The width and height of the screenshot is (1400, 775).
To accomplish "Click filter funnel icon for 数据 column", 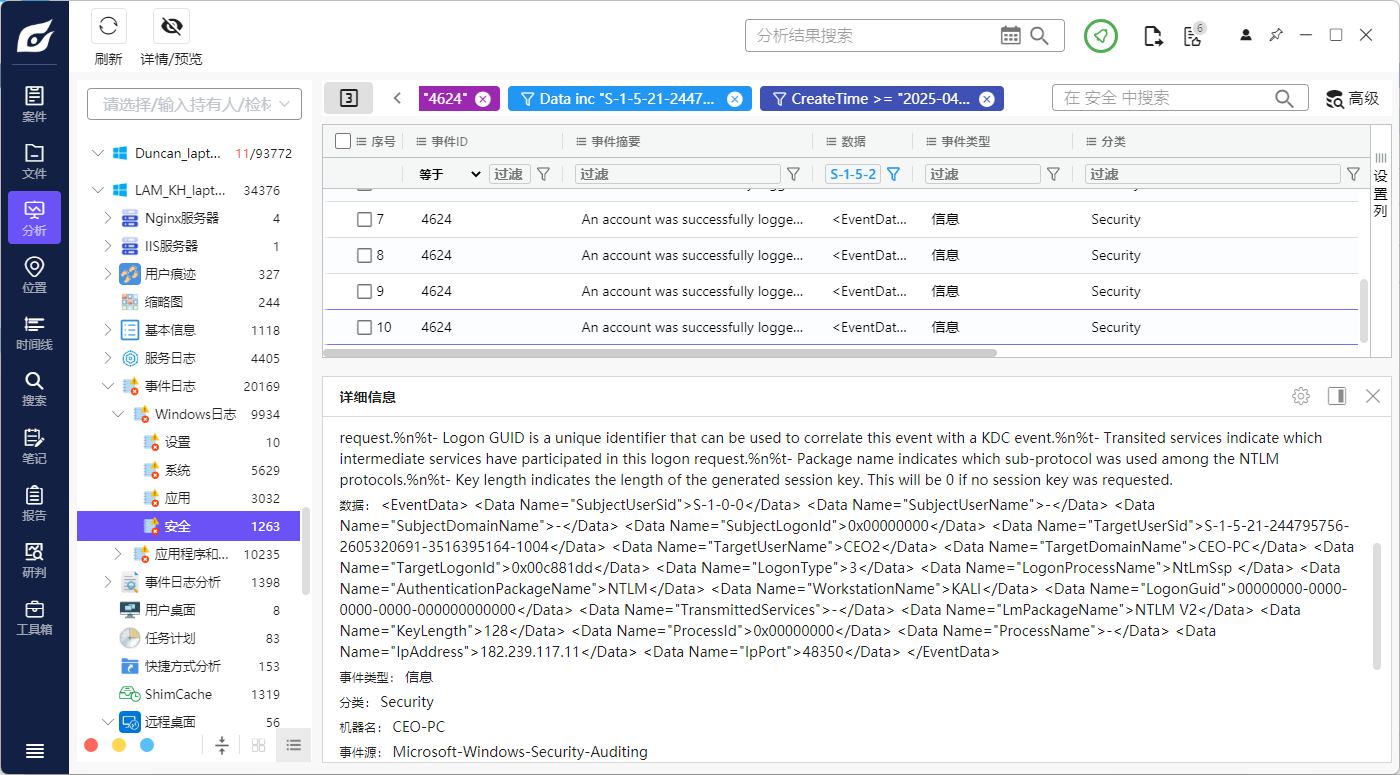I will point(893,174).
